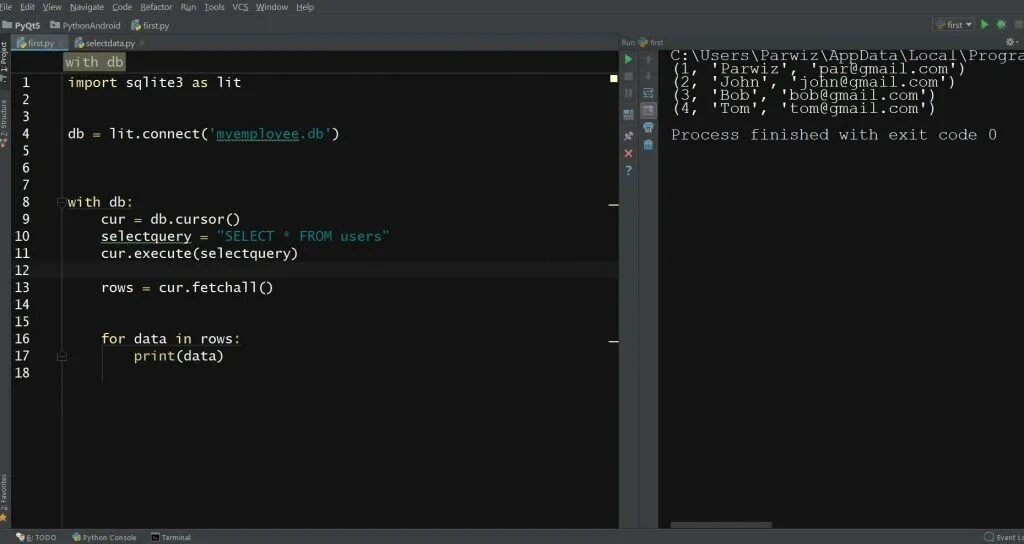
Task: Click the Down stack trace arrow
Action: pyautogui.click(x=648, y=76)
